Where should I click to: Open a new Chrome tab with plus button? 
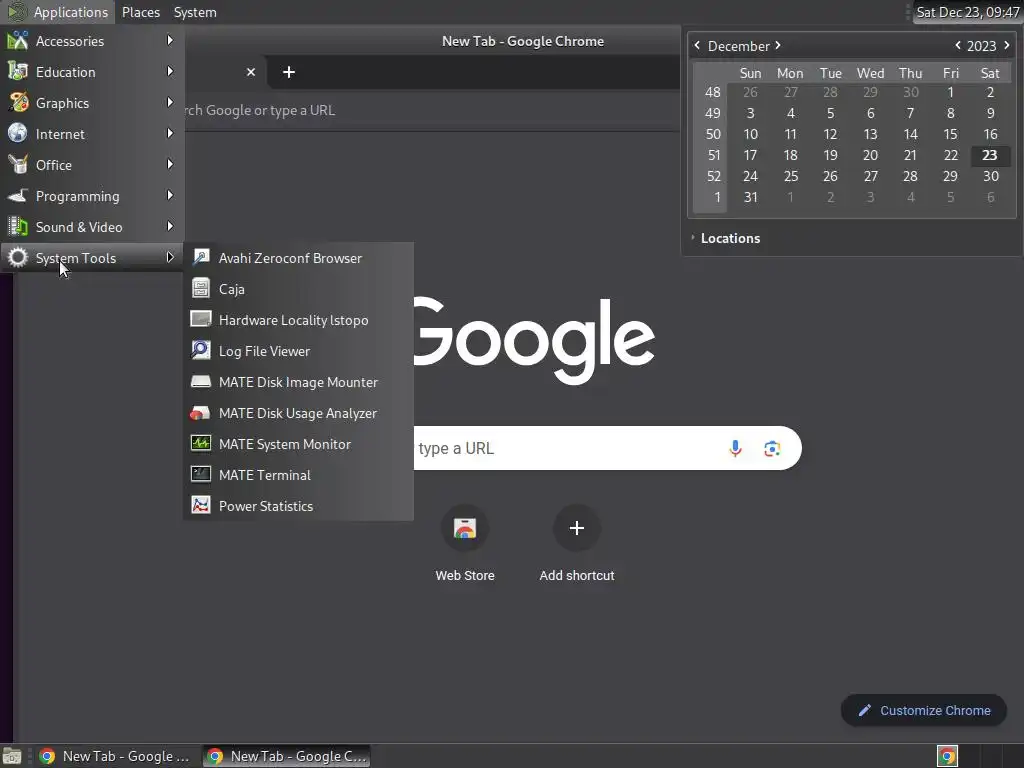point(289,72)
